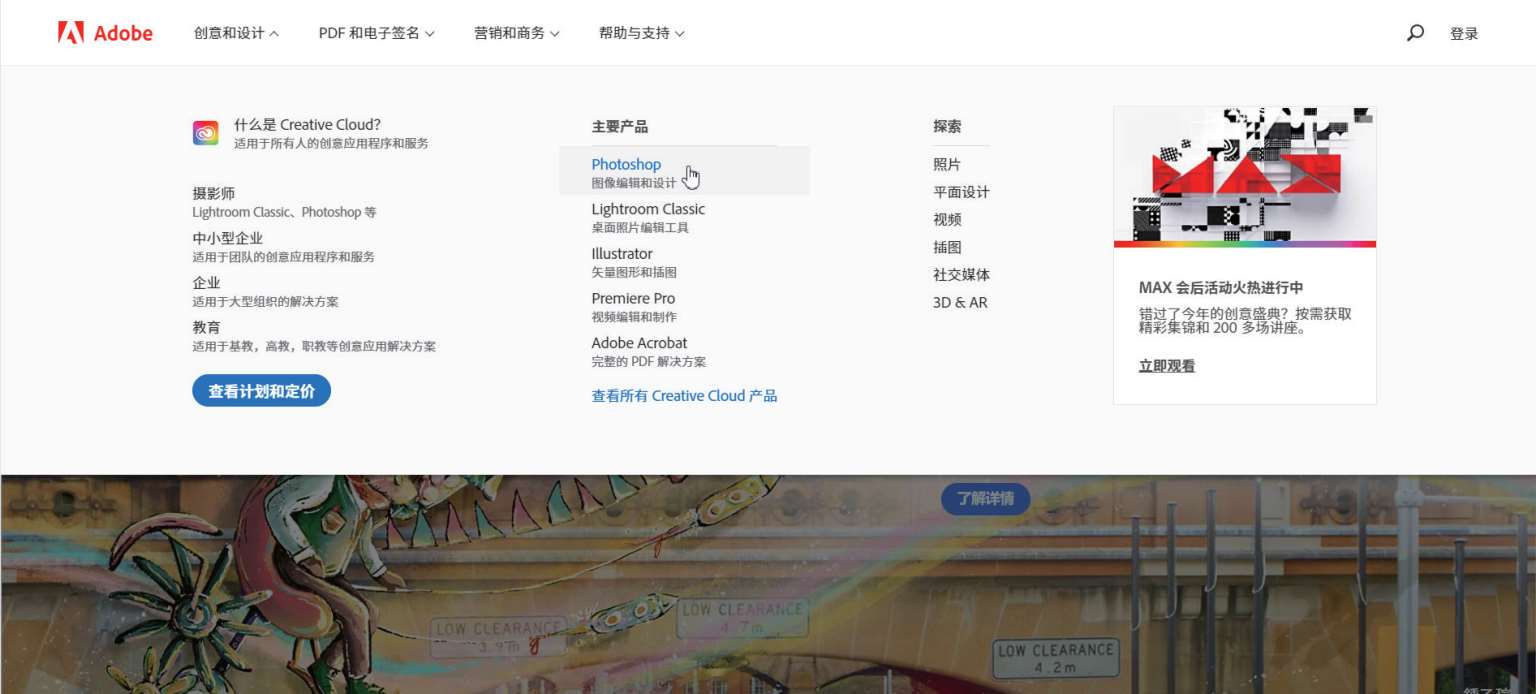1536x694 pixels.
Task: Expand the PDF 和电子签名 menu
Action: [377, 33]
